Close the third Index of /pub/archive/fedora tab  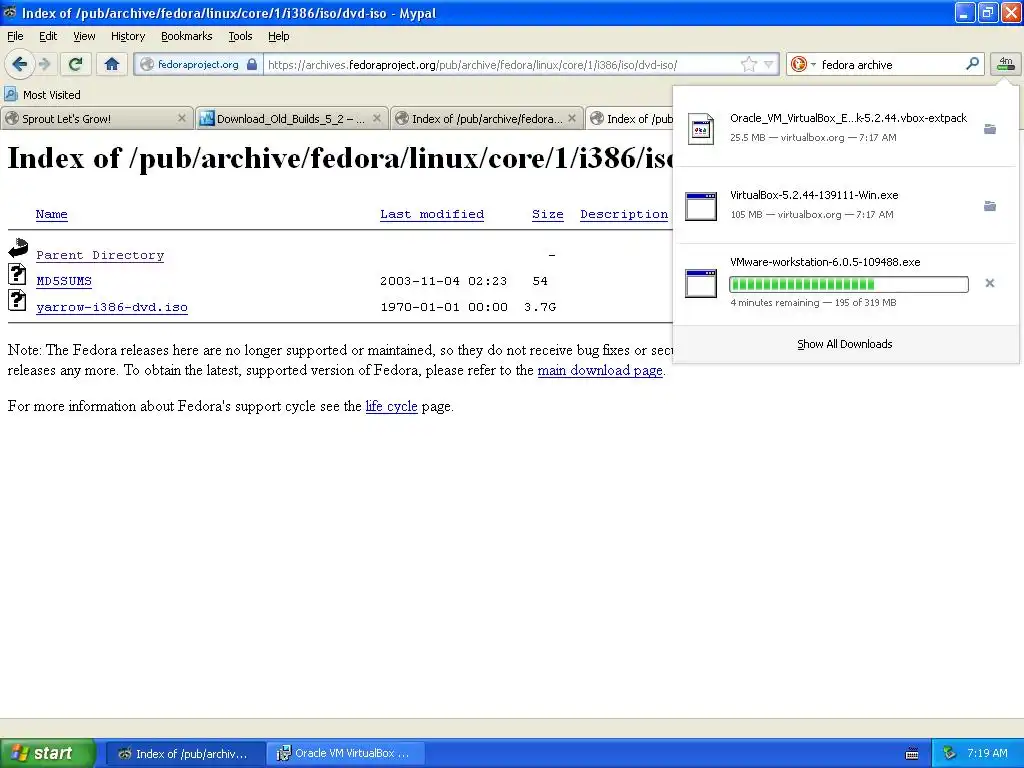(x=571, y=118)
